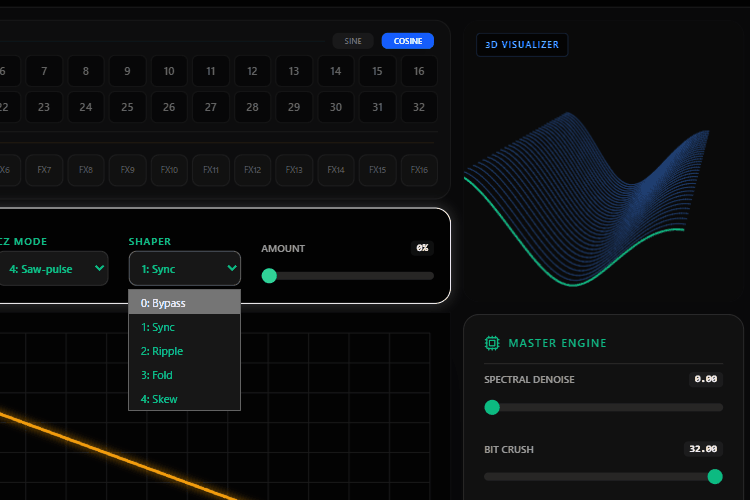Toggle harmonic button 25

click(x=127, y=107)
